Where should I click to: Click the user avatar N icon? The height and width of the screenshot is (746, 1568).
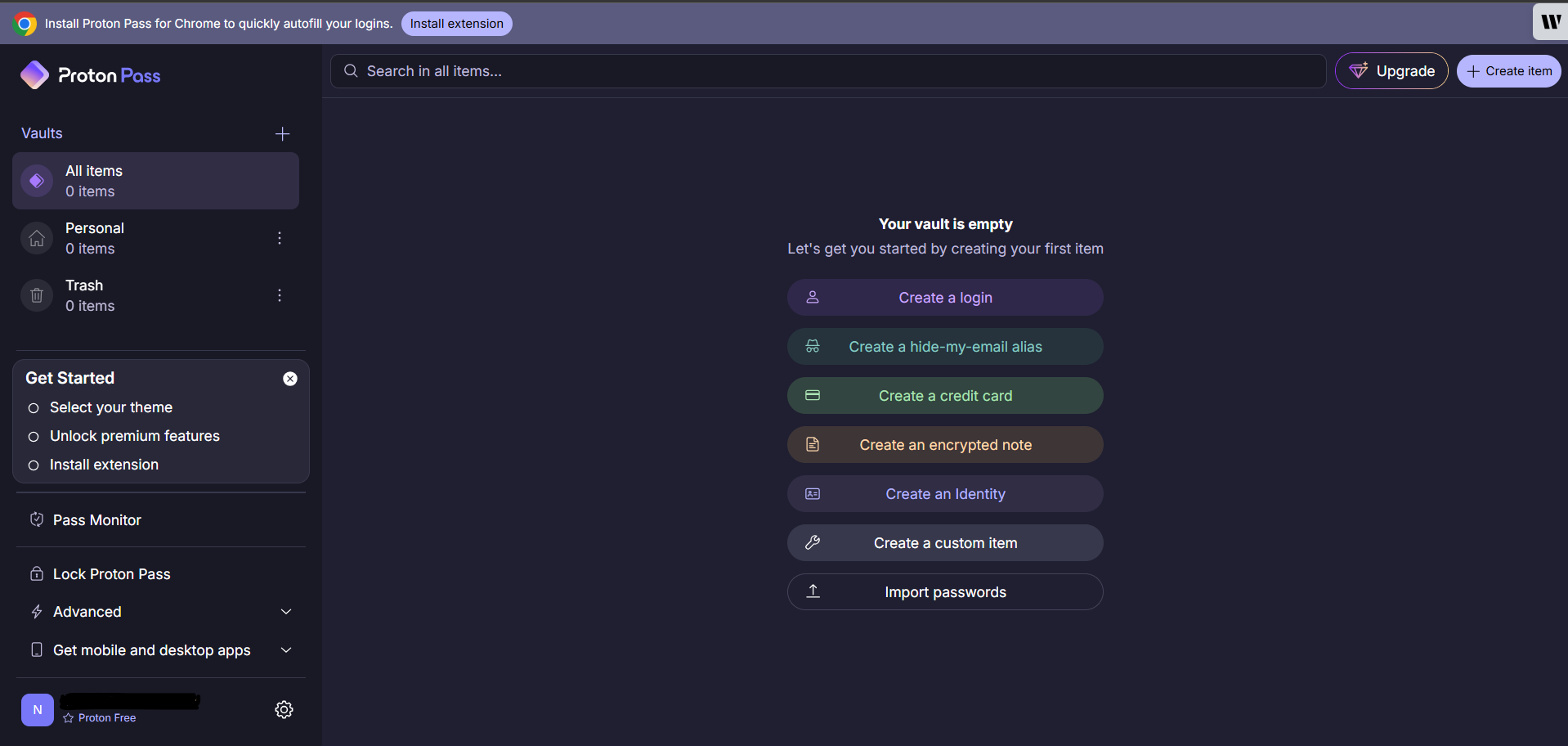pos(38,710)
